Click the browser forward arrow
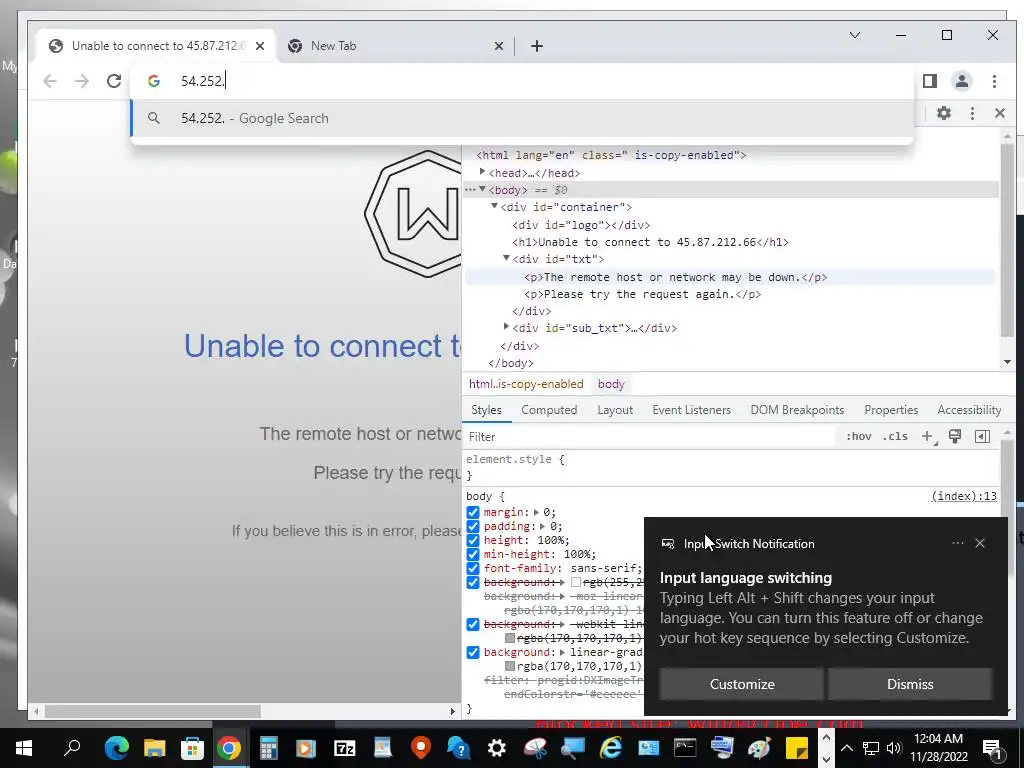Image resolution: width=1024 pixels, height=768 pixels. (82, 81)
